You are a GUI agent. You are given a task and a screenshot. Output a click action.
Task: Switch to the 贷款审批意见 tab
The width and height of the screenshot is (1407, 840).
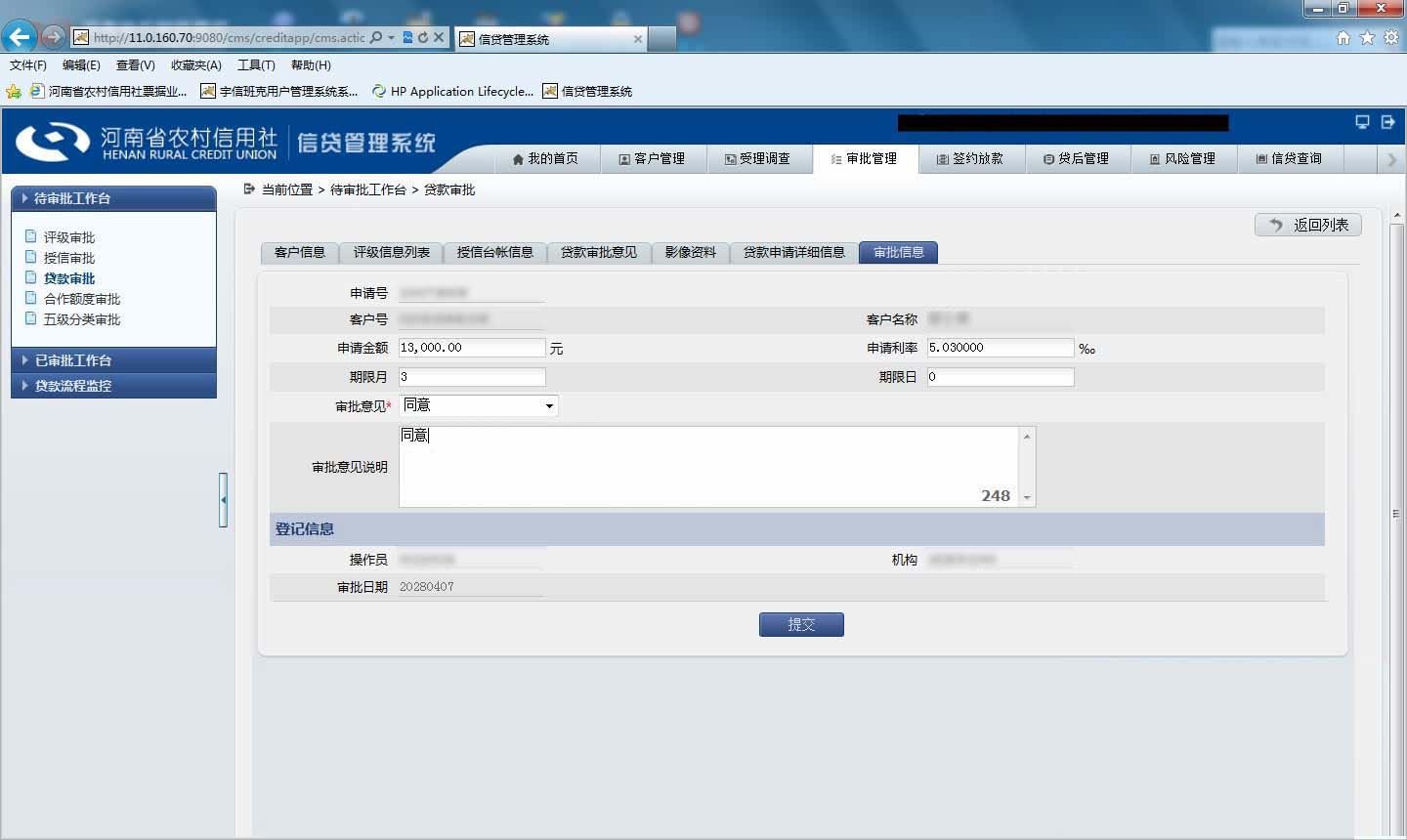click(599, 252)
